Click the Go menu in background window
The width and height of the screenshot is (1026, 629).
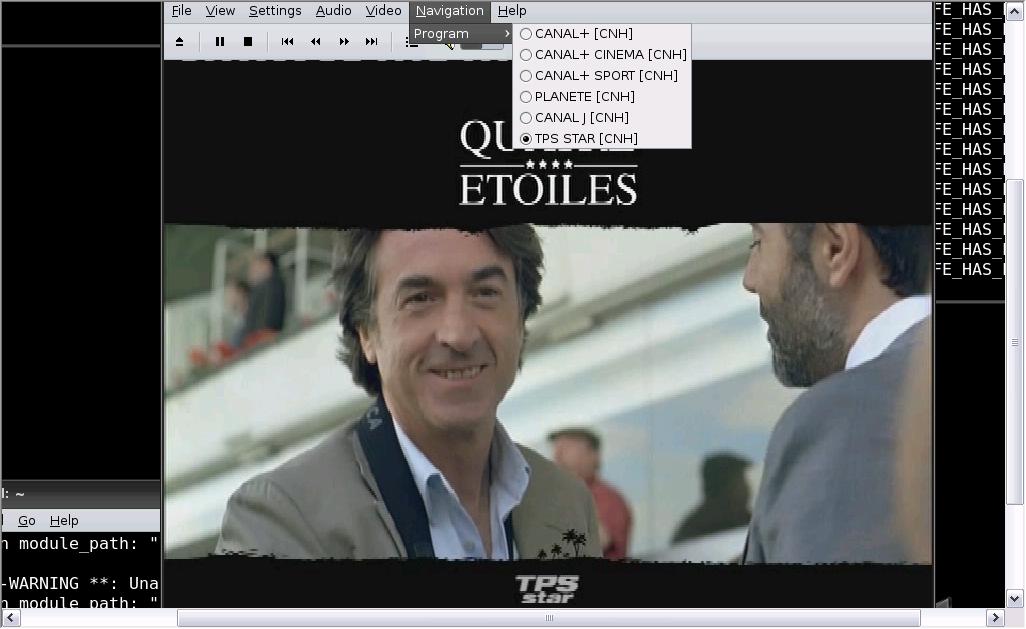(x=26, y=520)
